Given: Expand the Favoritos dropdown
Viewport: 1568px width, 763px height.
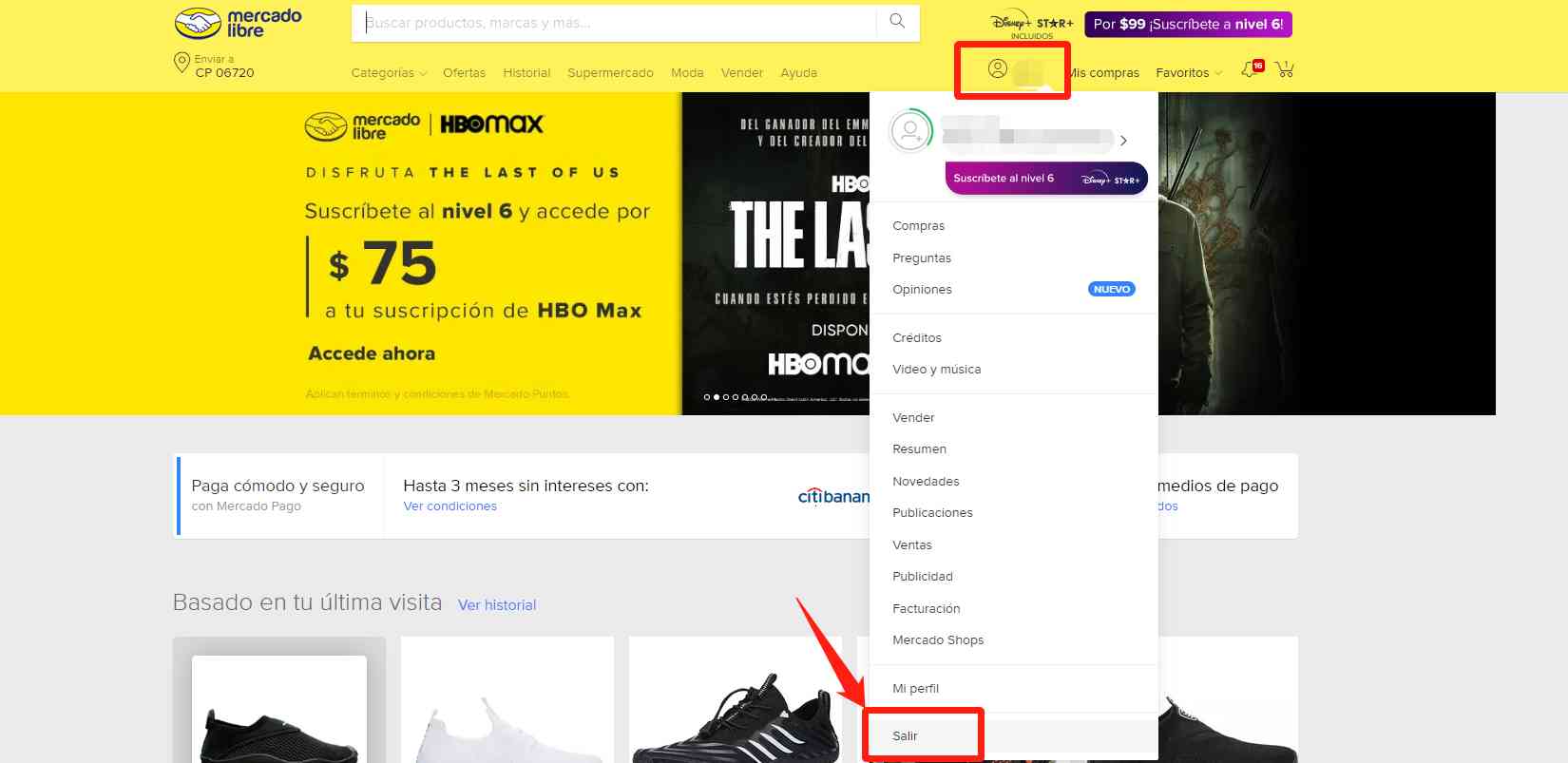Looking at the screenshot, I should pyautogui.click(x=1188, y=73).
